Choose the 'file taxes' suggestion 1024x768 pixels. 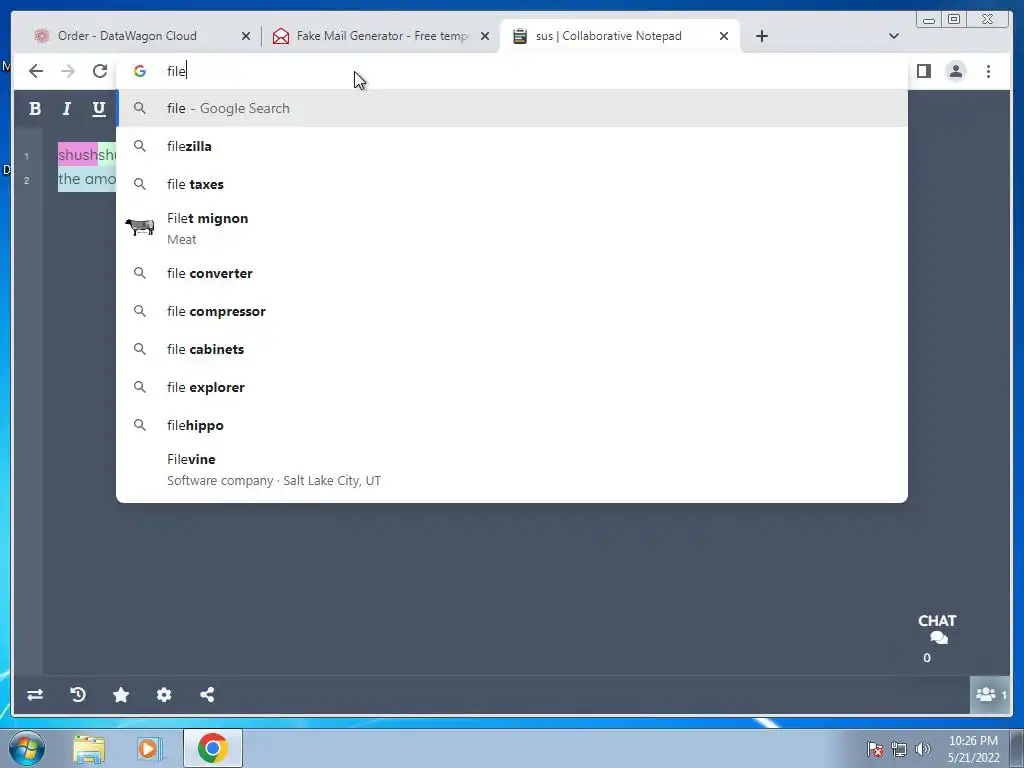click(512, 184)
